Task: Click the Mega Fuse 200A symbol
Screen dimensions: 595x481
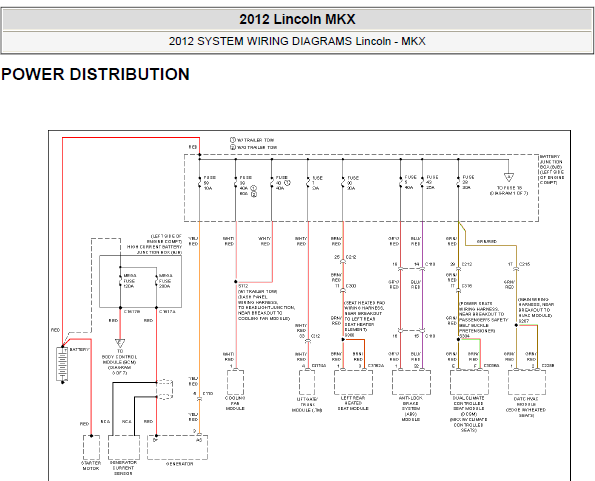Action: coord(156,281)
